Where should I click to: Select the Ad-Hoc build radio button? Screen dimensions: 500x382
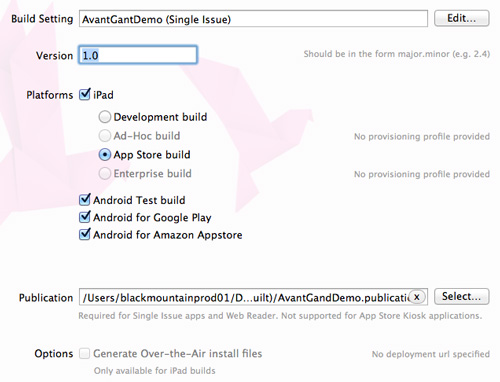105,136
